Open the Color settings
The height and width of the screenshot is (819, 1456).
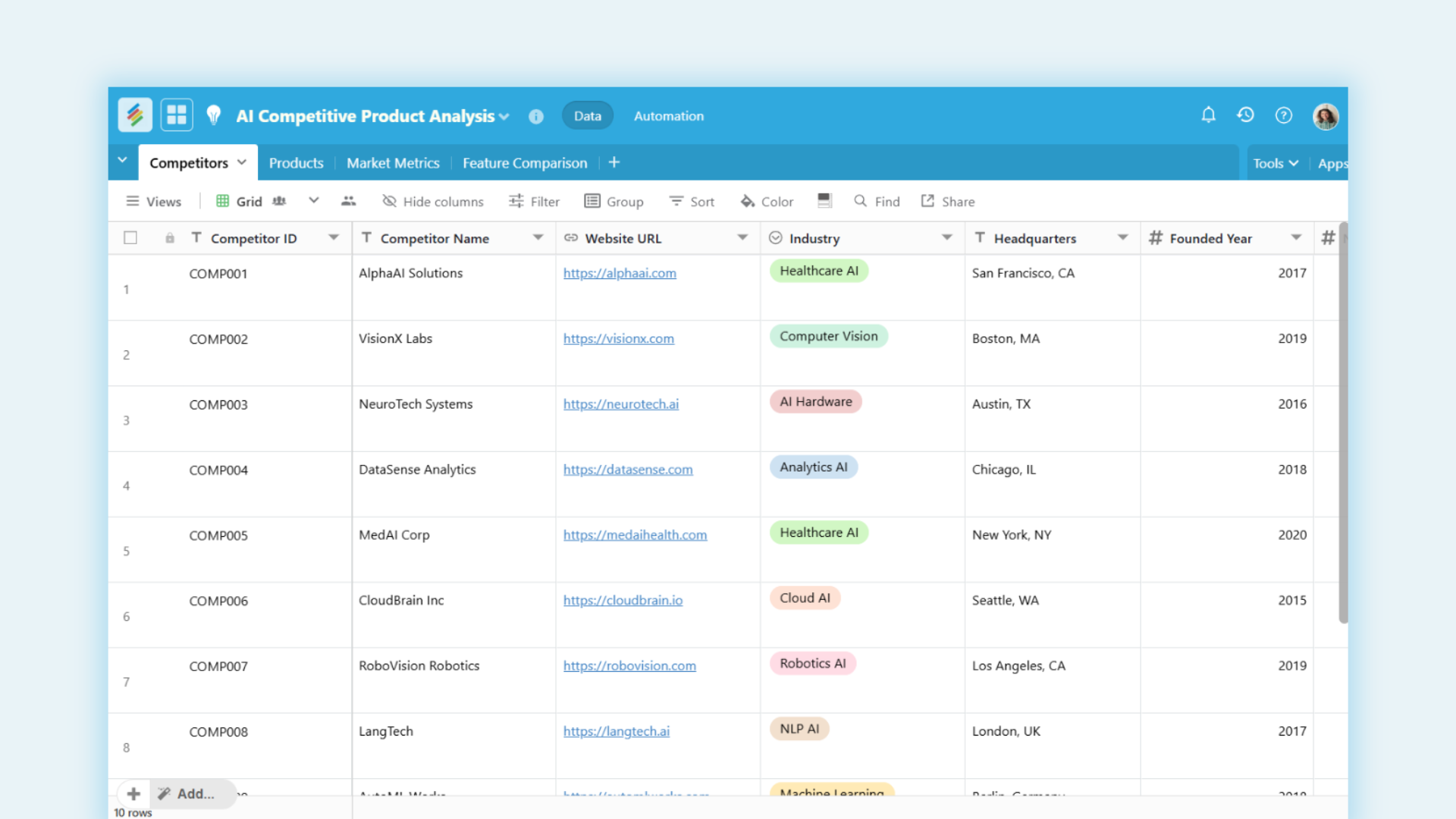click(766, 201)
